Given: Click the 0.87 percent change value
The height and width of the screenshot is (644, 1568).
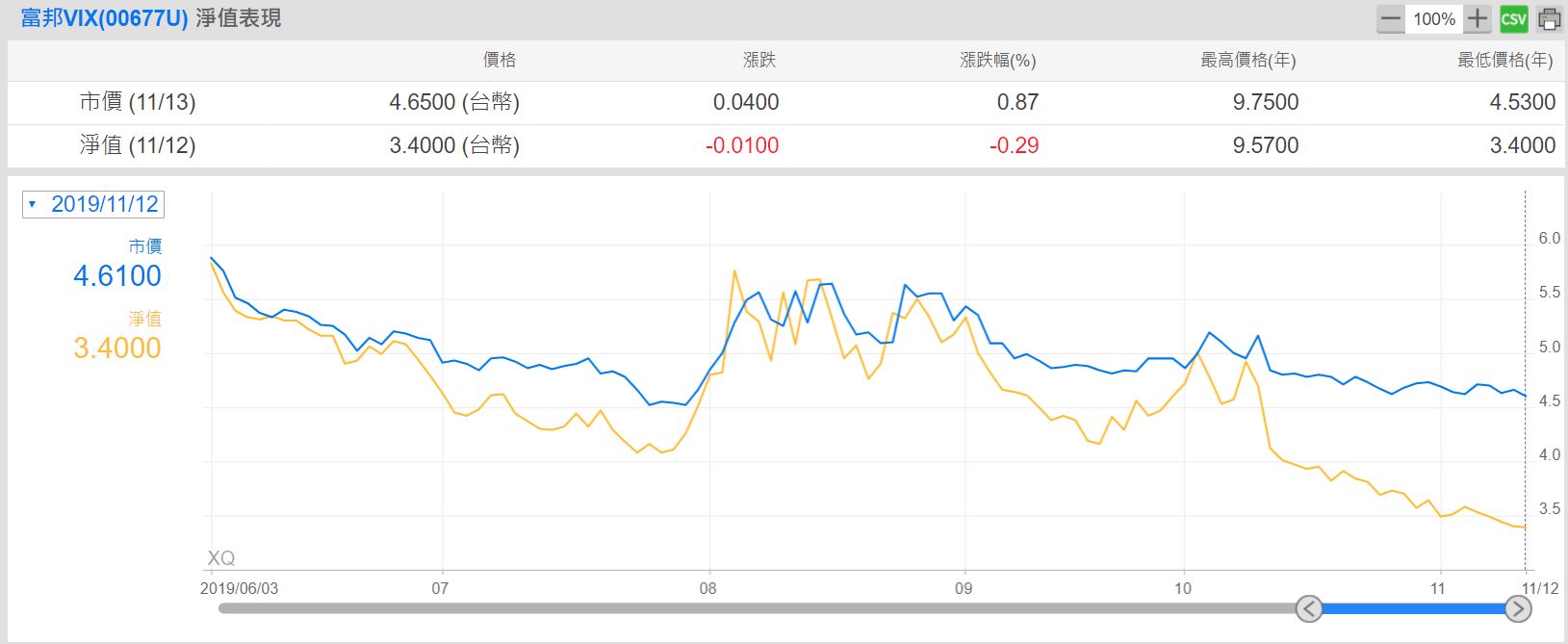Looking at the screenshot, I should [x=1017, y=102].
